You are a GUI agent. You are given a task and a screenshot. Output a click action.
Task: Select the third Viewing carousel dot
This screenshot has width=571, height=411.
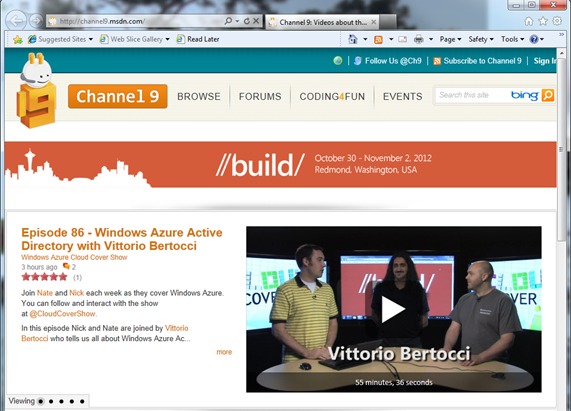62,402
